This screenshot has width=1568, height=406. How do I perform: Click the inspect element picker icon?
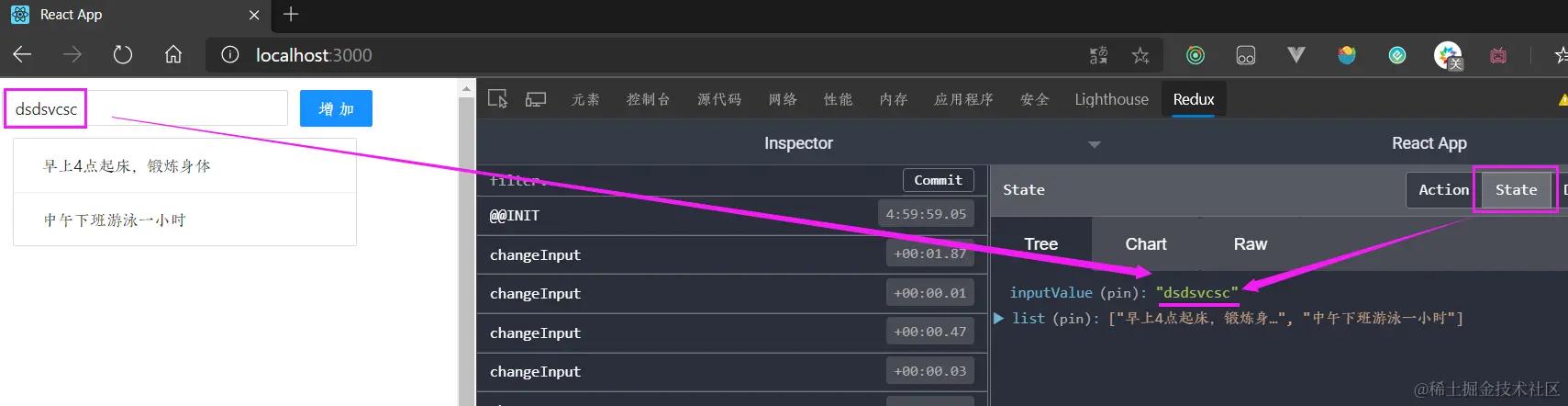pos(497,99)
